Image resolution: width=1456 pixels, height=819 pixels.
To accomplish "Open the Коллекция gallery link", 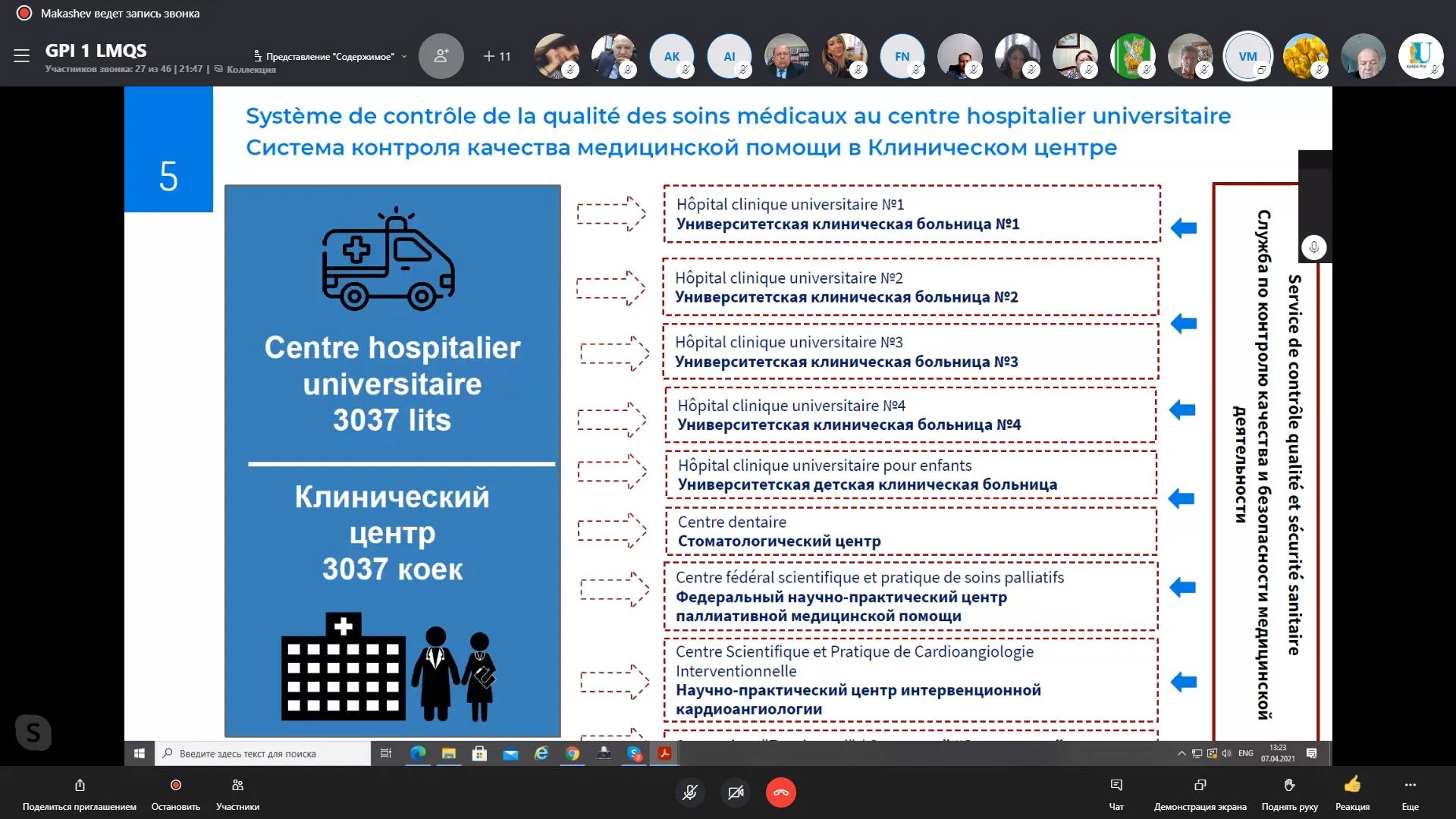I will (x=251, y=70).
